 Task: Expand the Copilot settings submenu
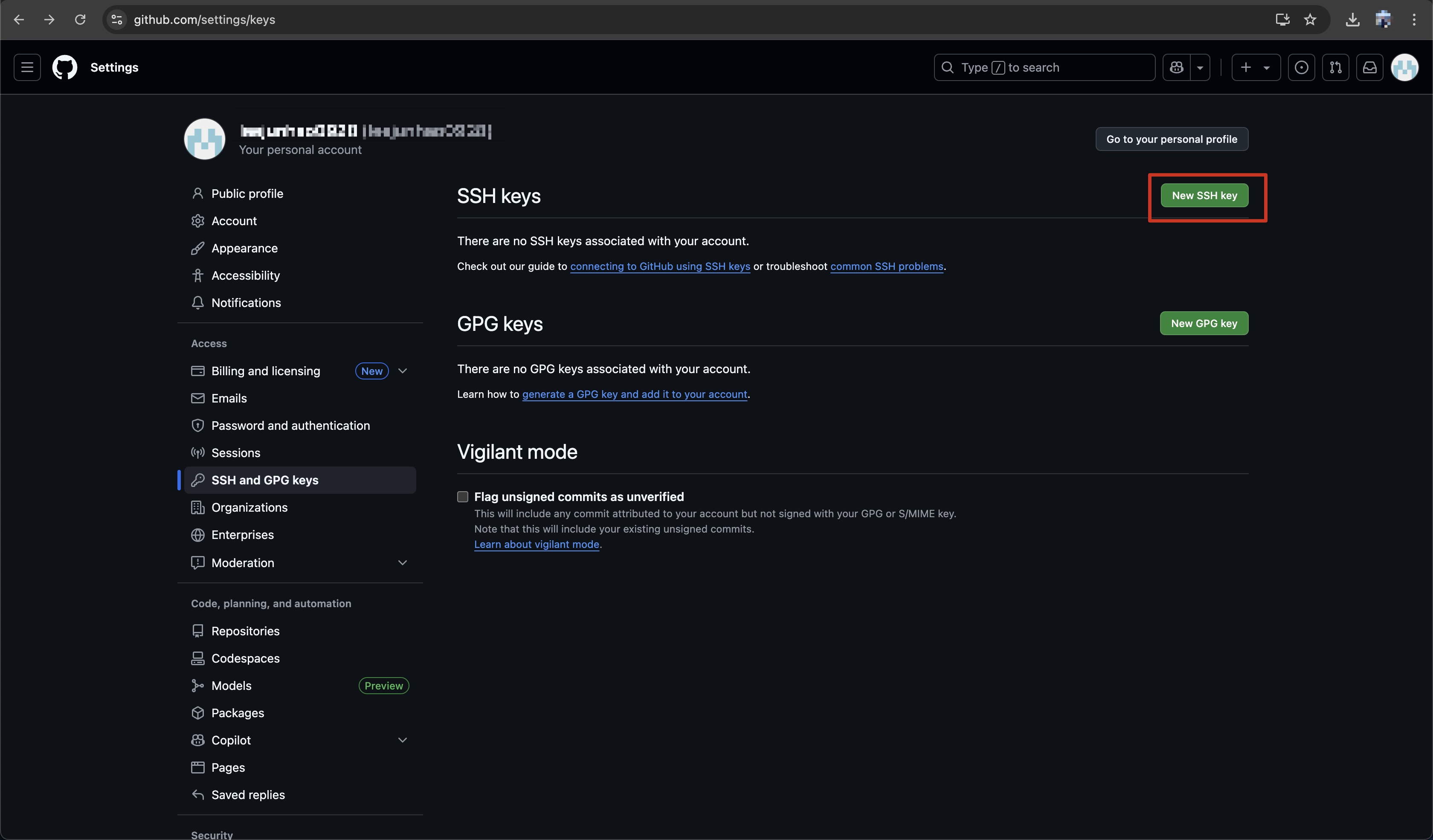coord(403,740)
